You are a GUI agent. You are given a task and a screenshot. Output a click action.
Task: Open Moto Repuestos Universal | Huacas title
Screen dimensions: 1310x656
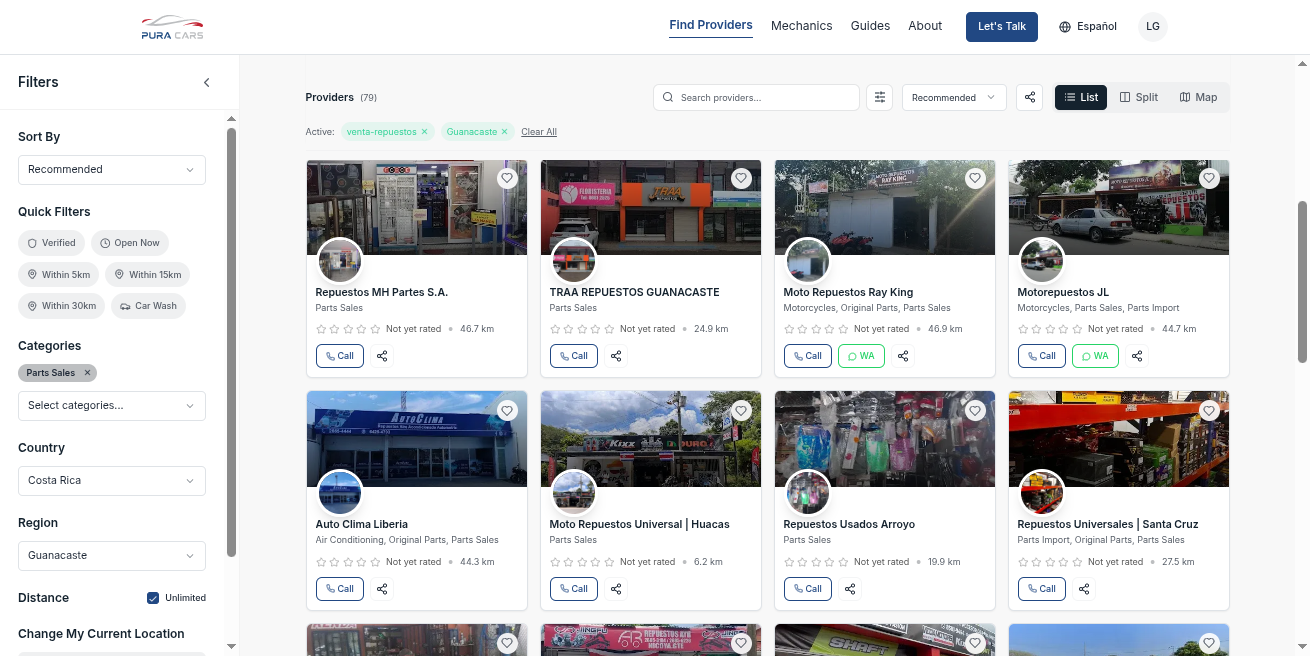(x=640, y=524)
